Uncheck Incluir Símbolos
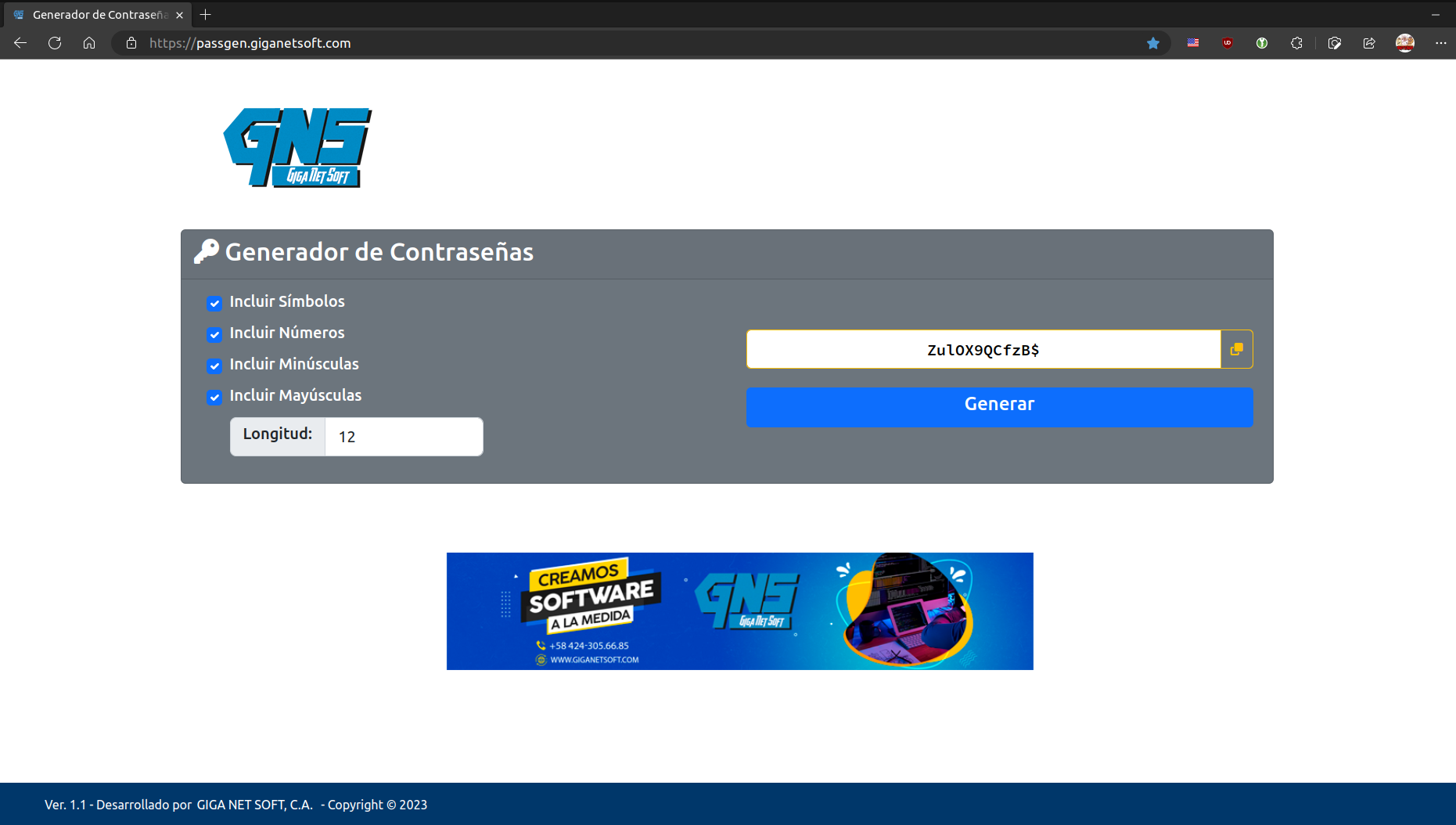The height and width of the screenshot is (825, 1456). point(214,304)
